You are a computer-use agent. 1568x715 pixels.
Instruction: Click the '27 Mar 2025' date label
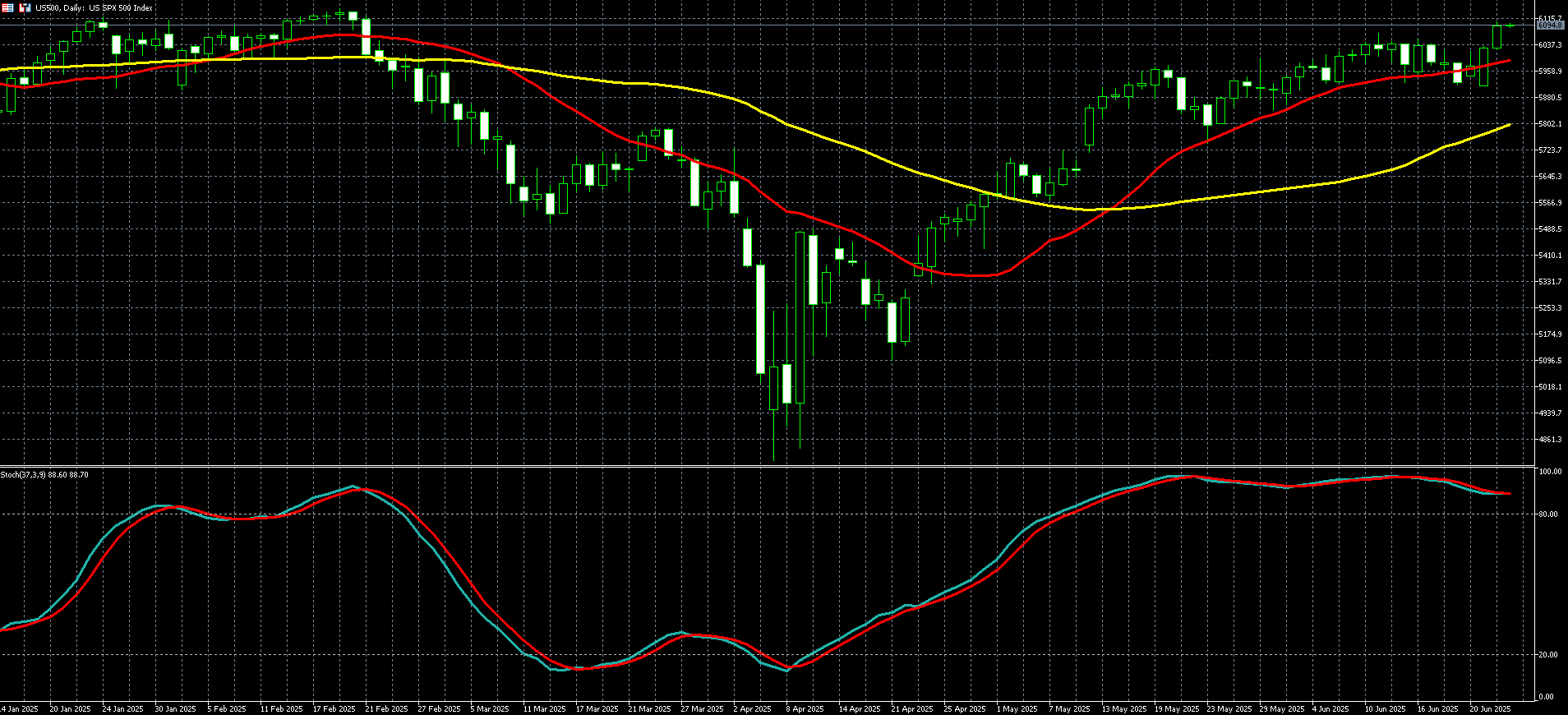click(702, 708)
